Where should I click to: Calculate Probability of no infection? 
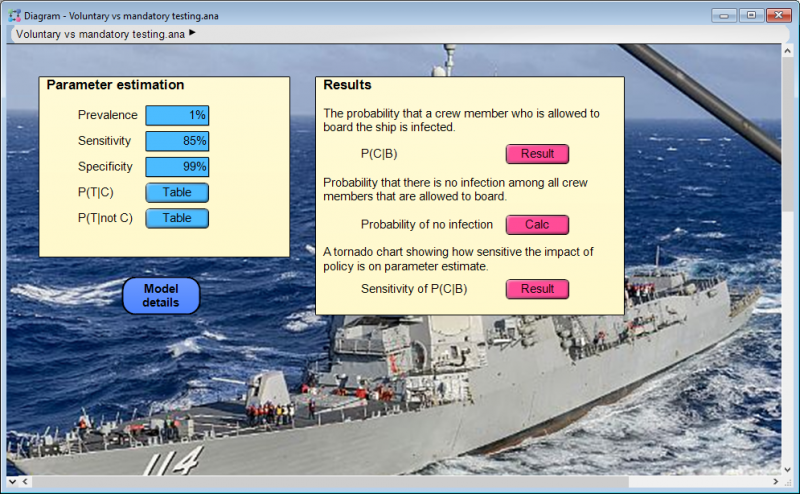point(537,225)
